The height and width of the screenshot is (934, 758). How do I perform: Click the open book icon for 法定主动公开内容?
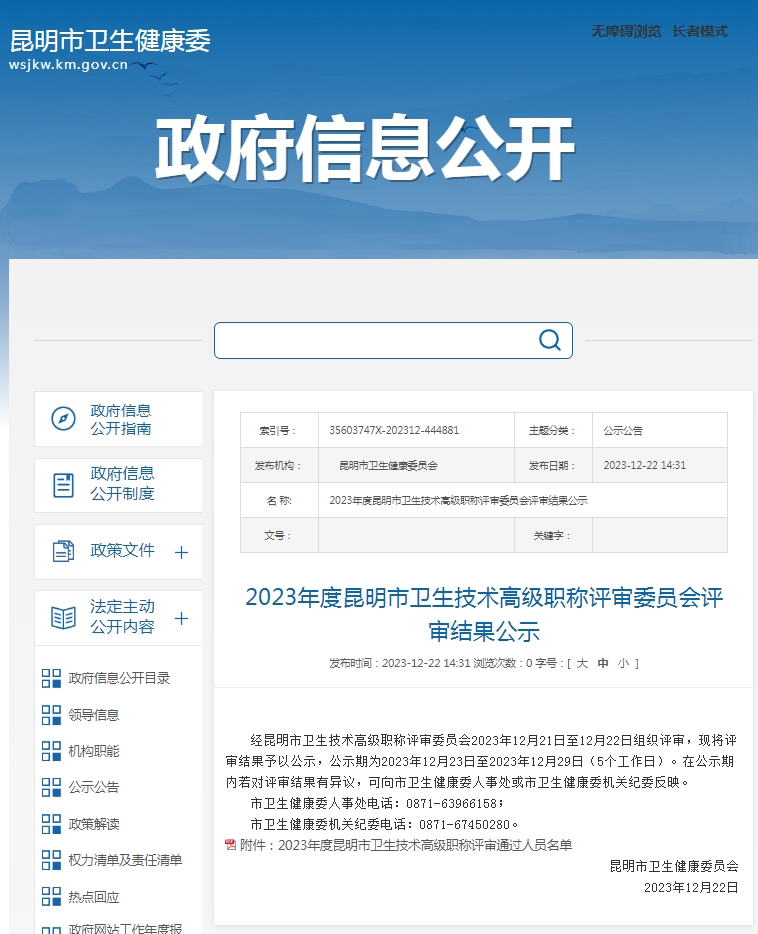pos(63,618)
